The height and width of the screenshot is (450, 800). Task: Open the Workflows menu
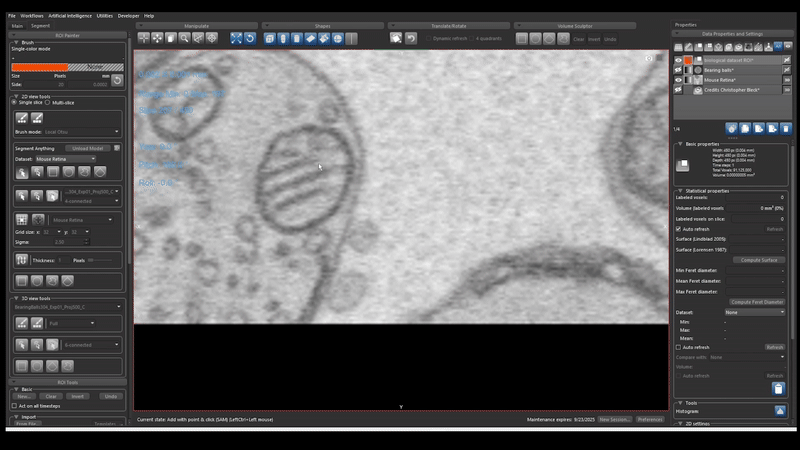point(32,16)
